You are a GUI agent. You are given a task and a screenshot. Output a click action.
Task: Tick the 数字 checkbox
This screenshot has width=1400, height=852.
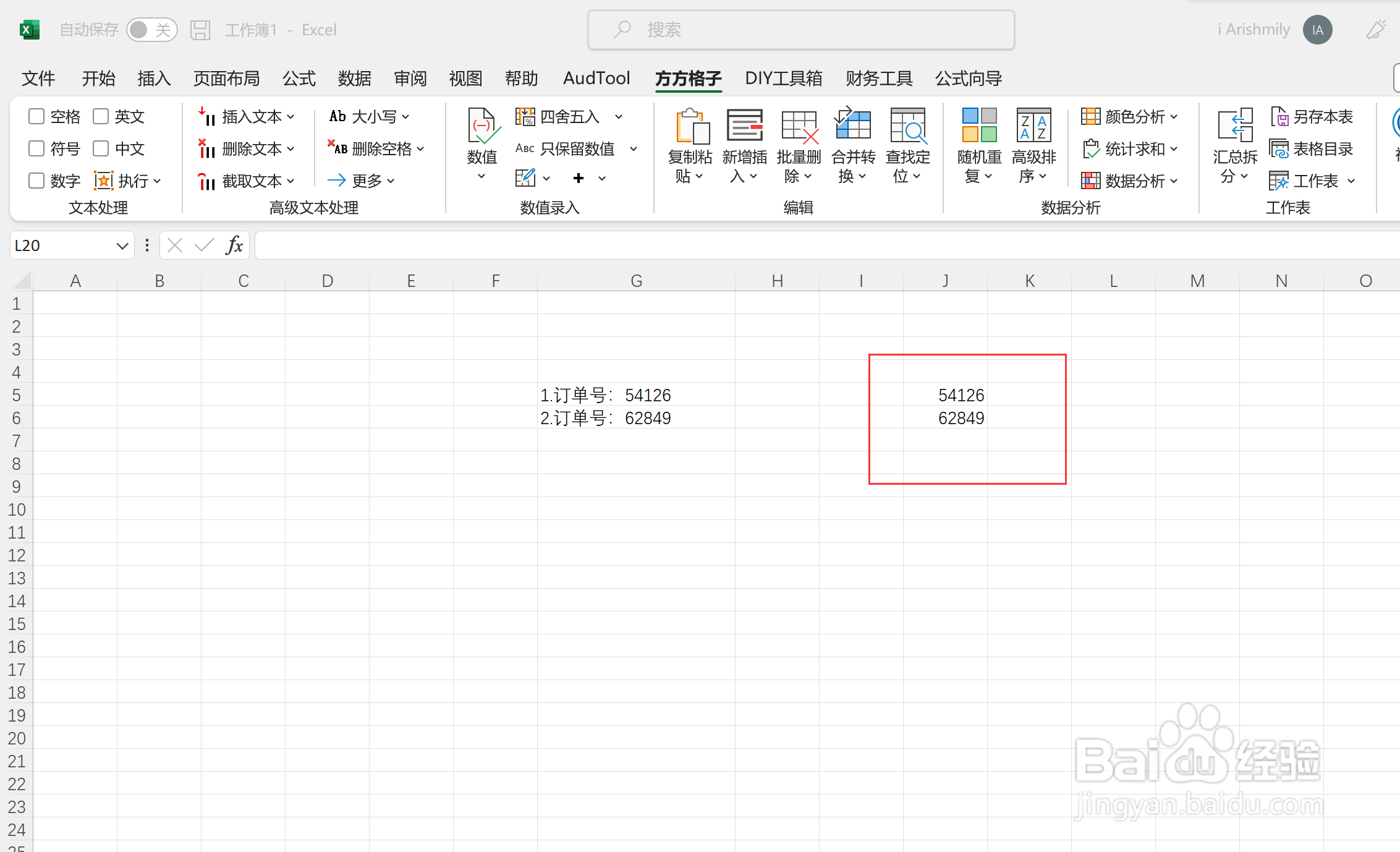click(x=37, y=181)
